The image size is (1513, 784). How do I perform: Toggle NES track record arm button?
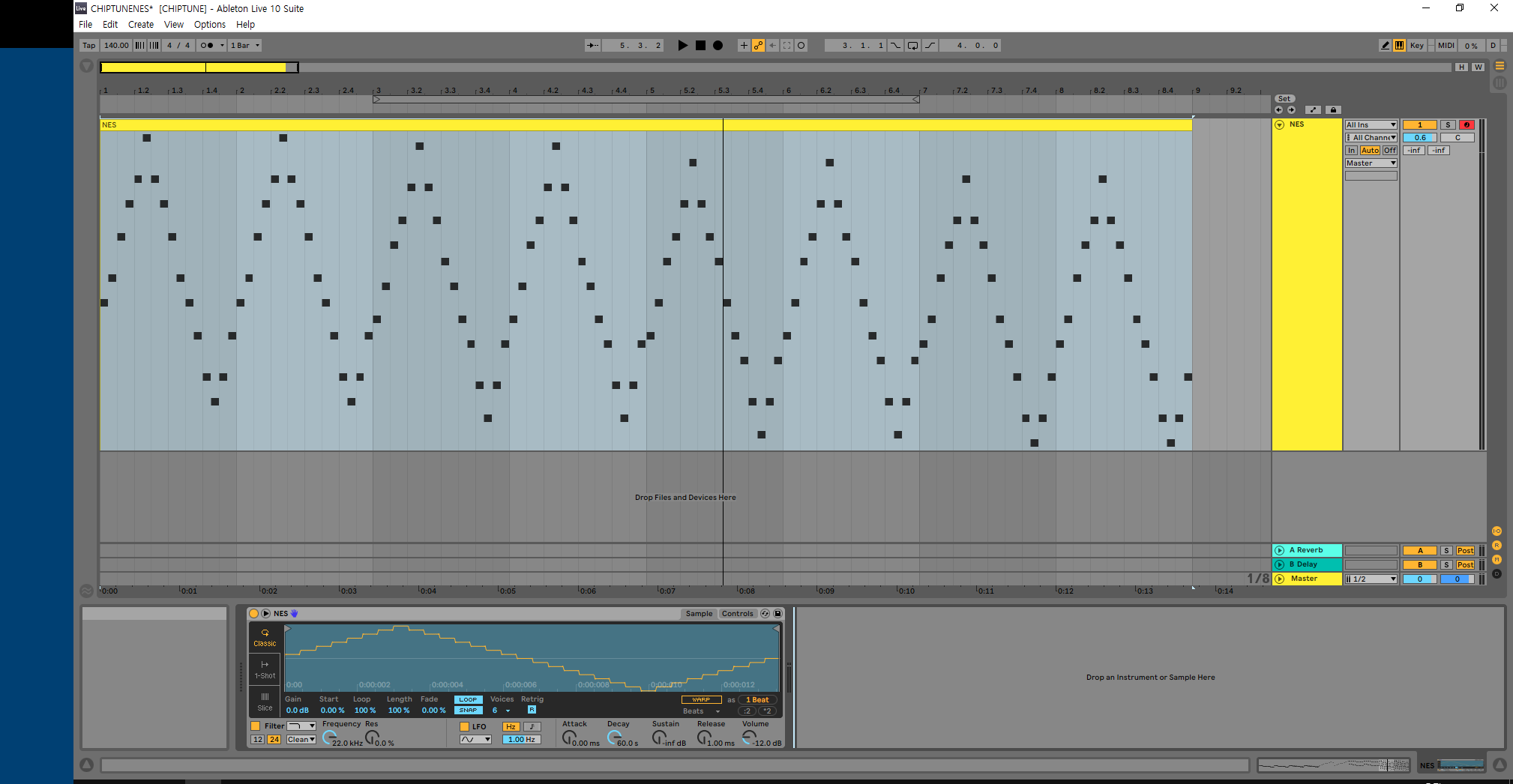pos(1467,125)
